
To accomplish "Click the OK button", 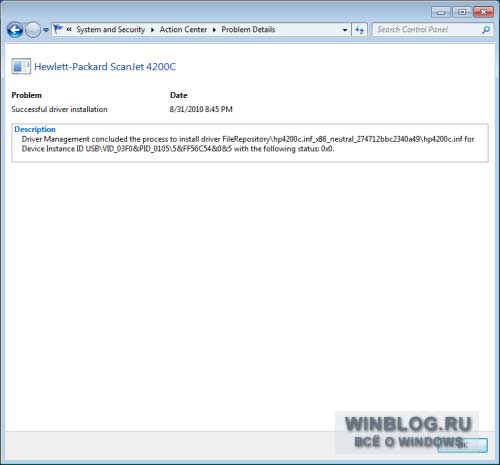I will click(463, 445).
